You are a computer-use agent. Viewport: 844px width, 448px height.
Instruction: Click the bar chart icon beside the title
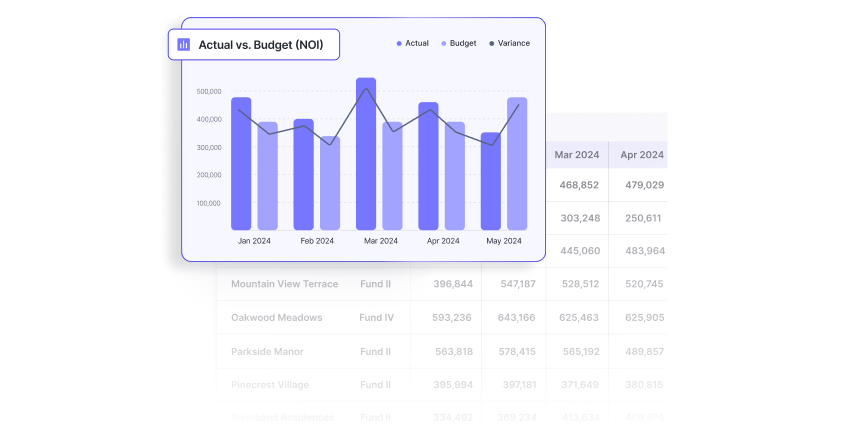pyautogui.click(x=184, y=45)
